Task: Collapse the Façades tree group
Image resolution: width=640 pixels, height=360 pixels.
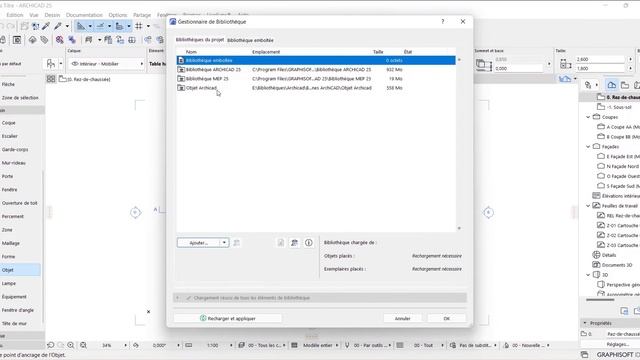Action: (x=588, y=147)
